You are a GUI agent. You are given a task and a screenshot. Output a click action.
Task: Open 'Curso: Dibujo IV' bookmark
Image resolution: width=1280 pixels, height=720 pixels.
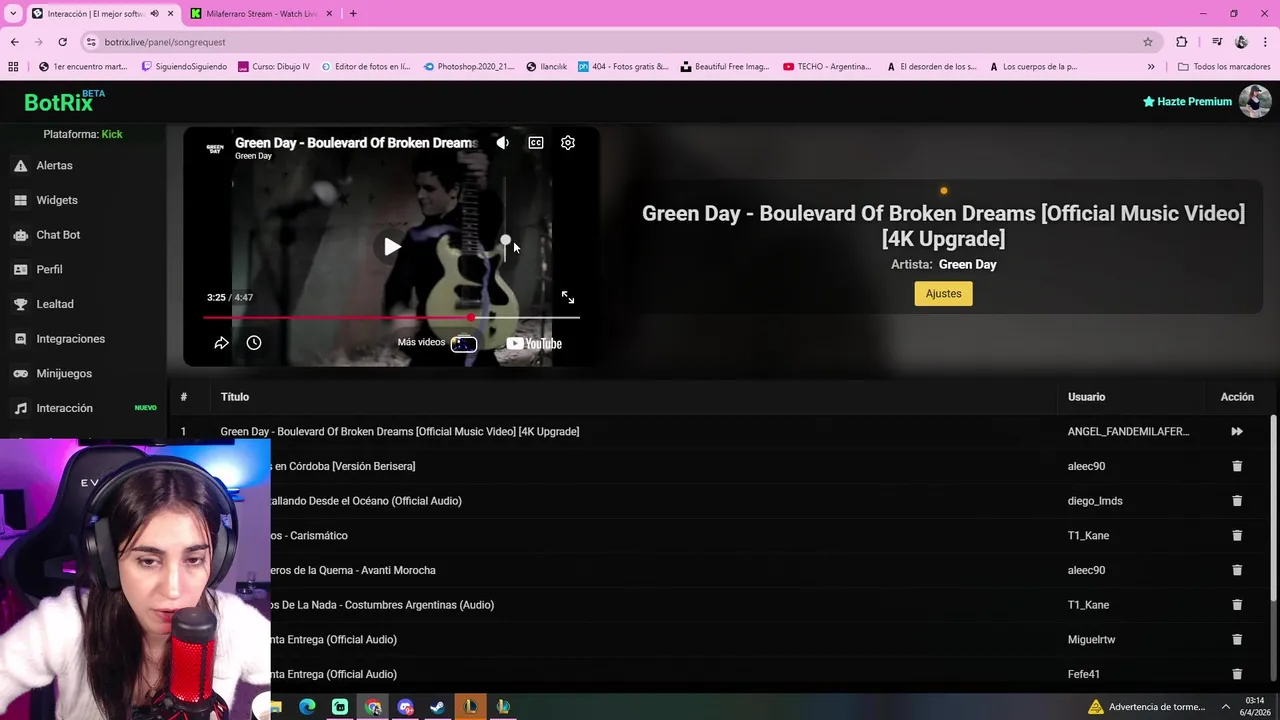point(273,67)
